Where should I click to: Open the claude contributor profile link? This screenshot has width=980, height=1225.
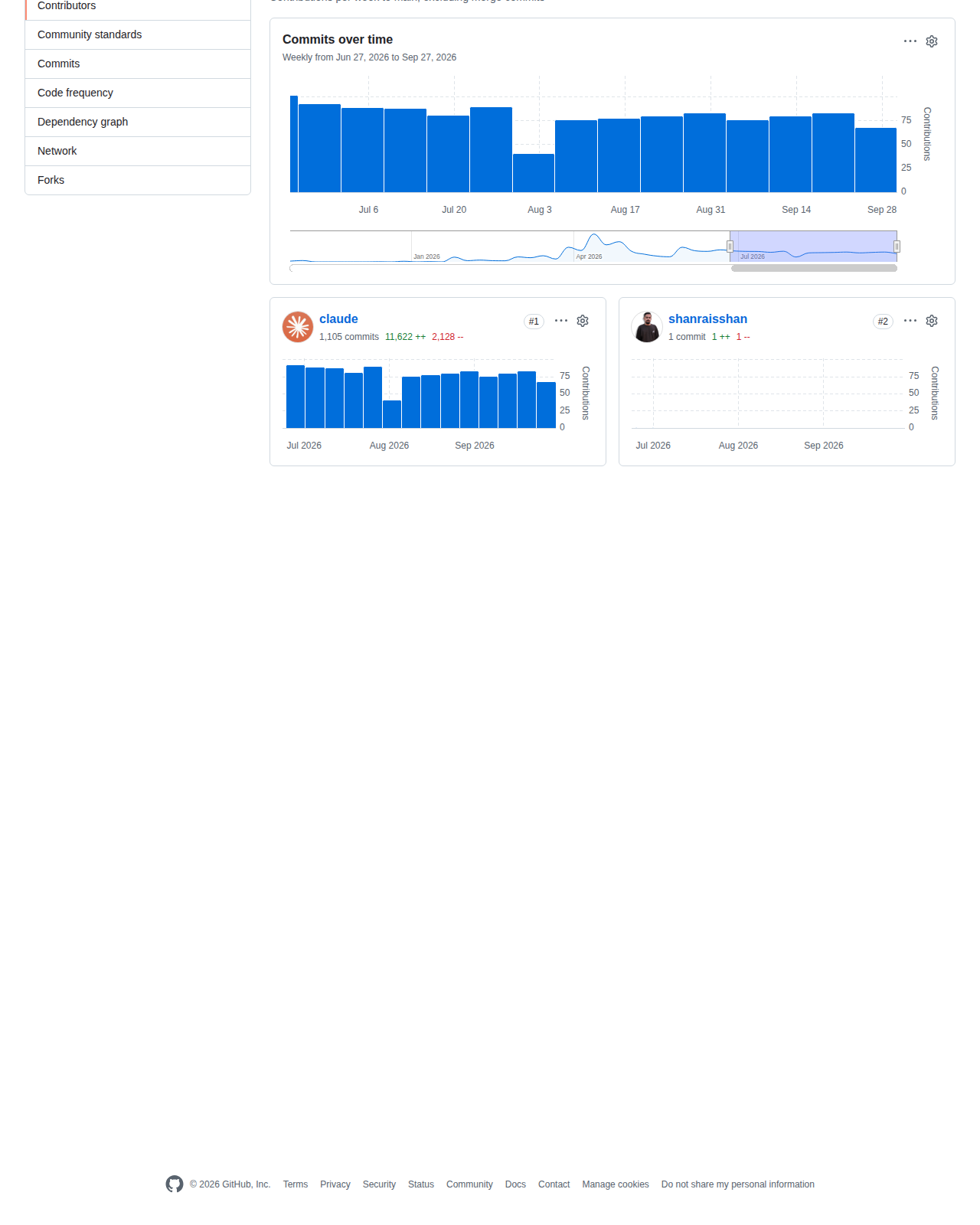[x=338, y=319]
